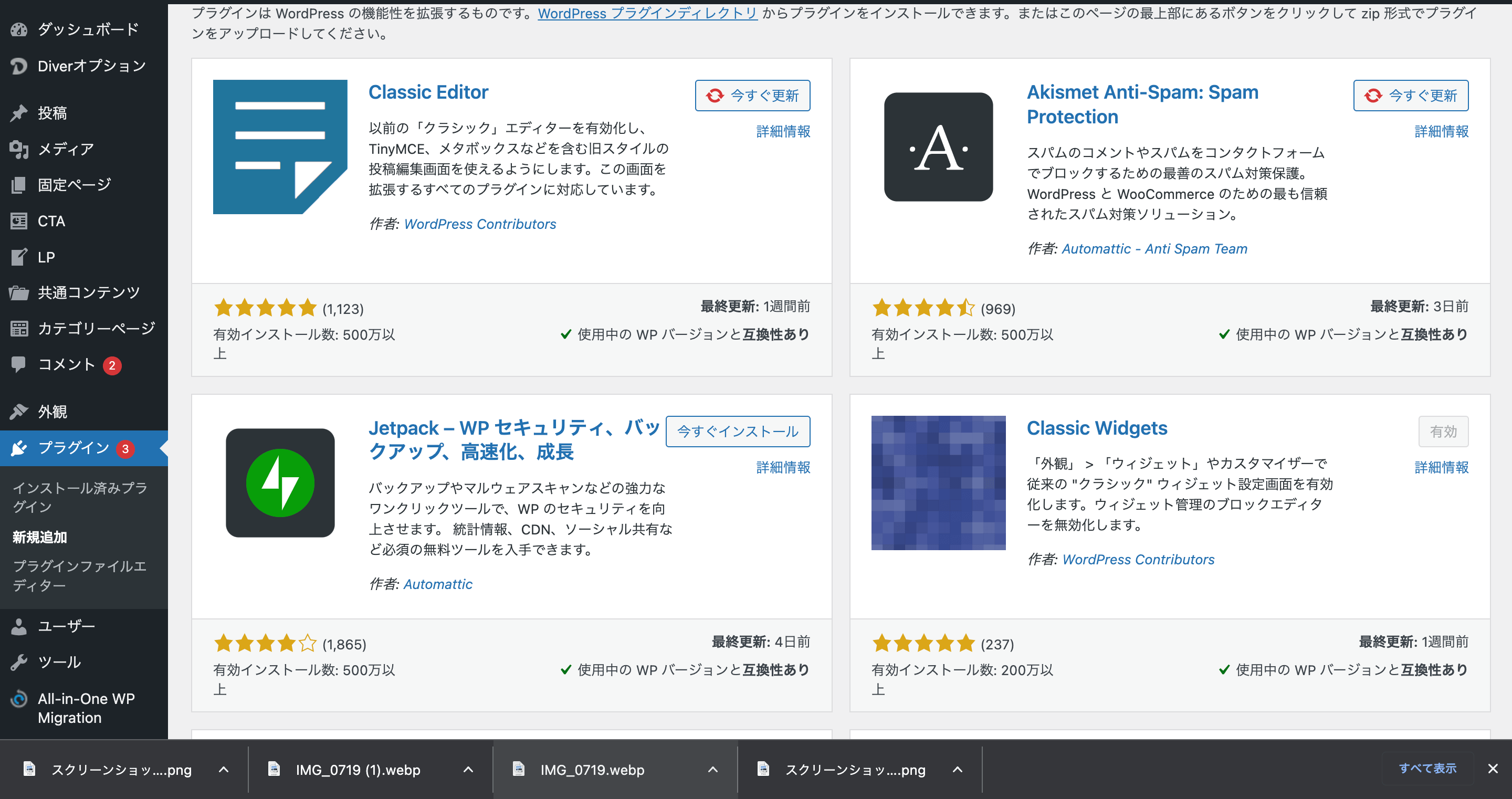Click 今すぐ更新 for Akismet Anti-Spam

point(1411,95)
